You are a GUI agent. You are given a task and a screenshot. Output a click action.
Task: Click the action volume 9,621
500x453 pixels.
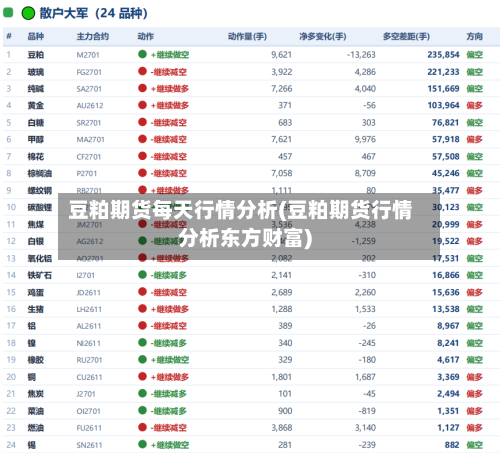tap(281, 55)
